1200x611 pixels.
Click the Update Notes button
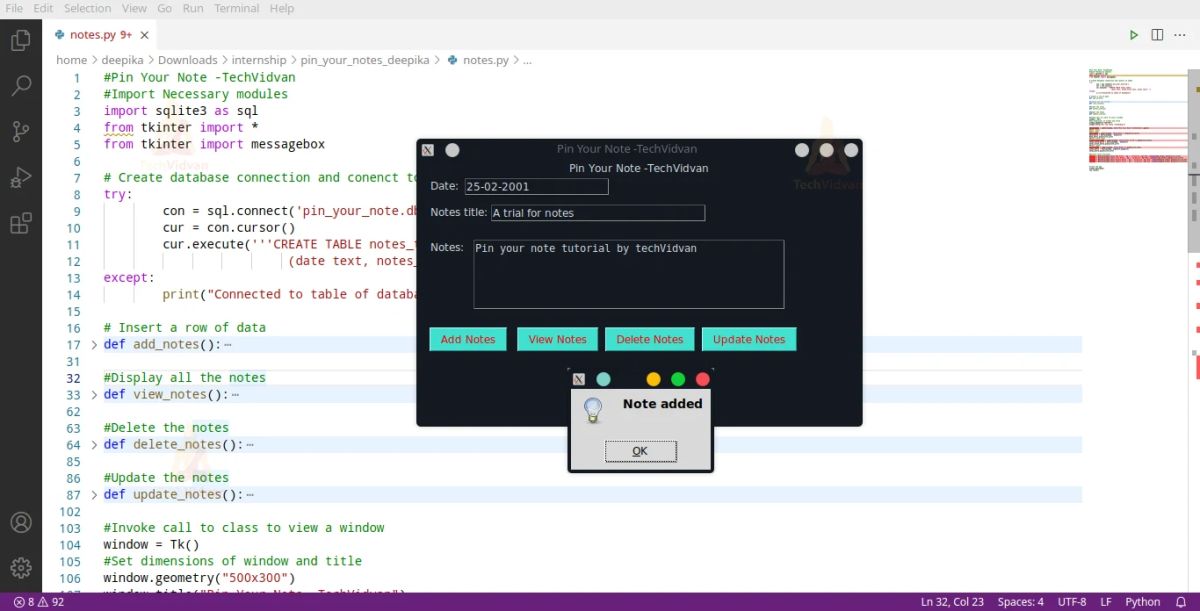tap(749, 339)
